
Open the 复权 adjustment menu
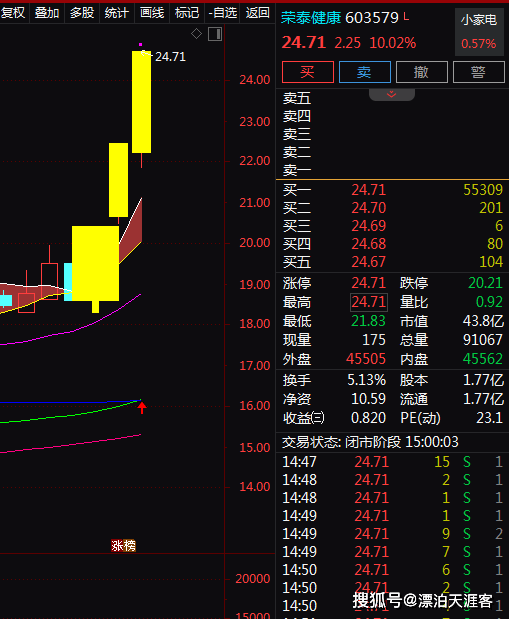pyautogui.click(x=13, y=13)
